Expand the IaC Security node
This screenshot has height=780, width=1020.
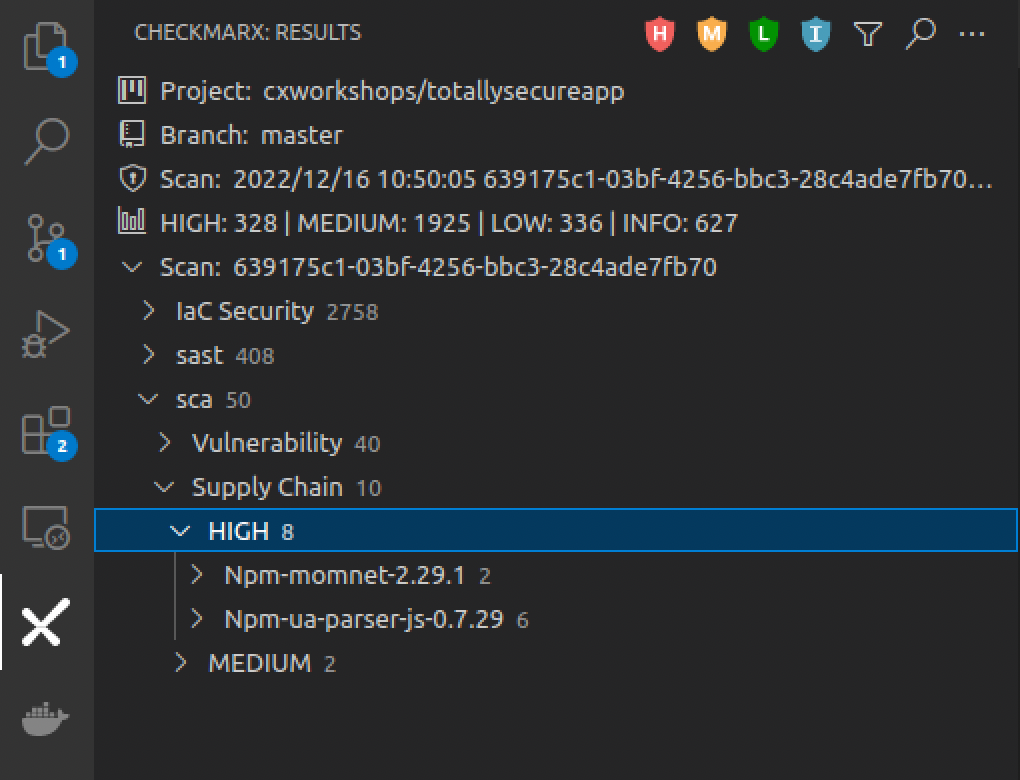pyautogui.click(x=149, y=311)
